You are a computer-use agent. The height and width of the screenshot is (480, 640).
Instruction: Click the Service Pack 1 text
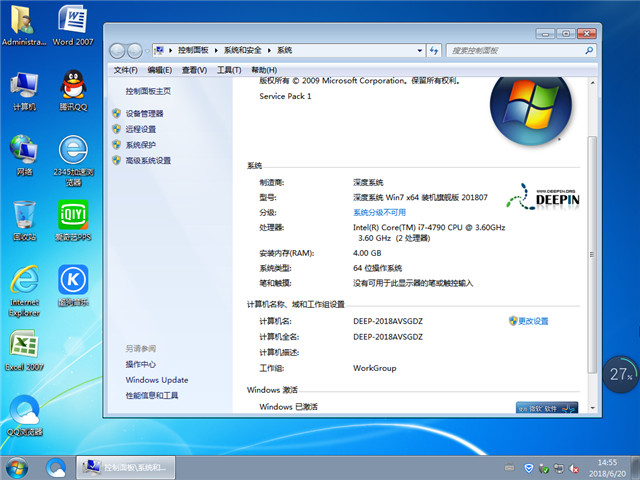click(x=285, y=96)
